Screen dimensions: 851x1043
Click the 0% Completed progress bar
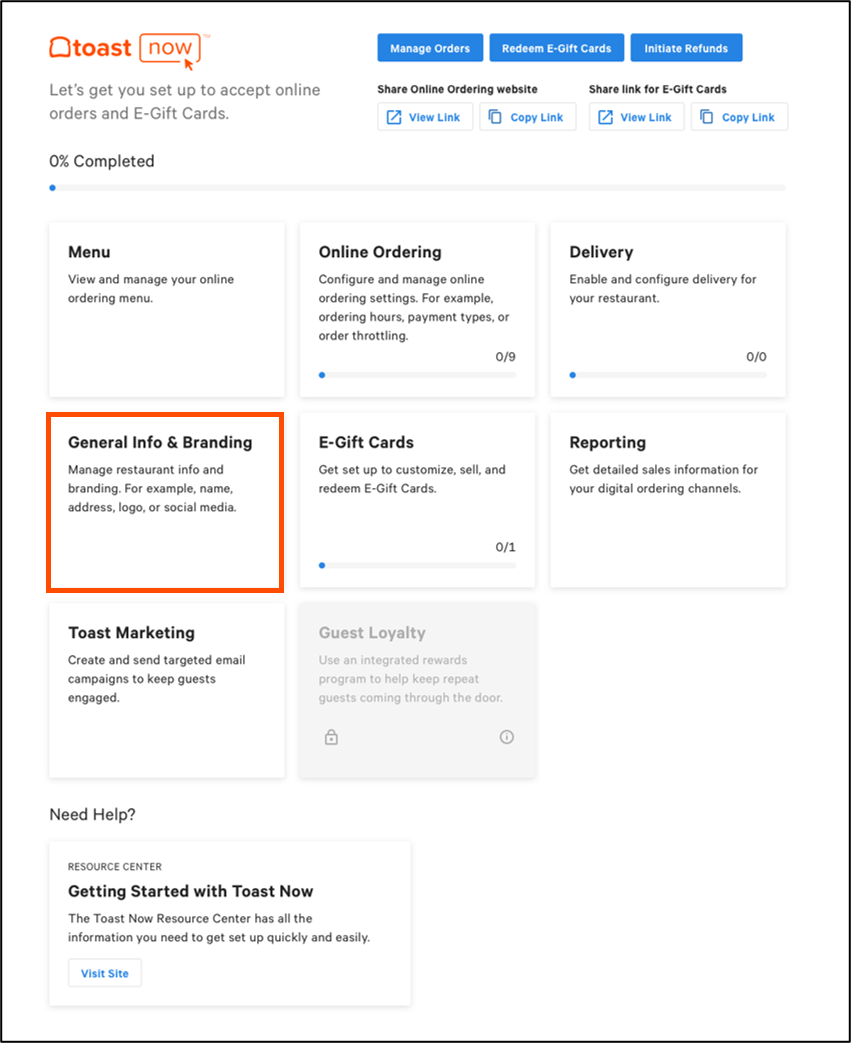click(417, 188)
